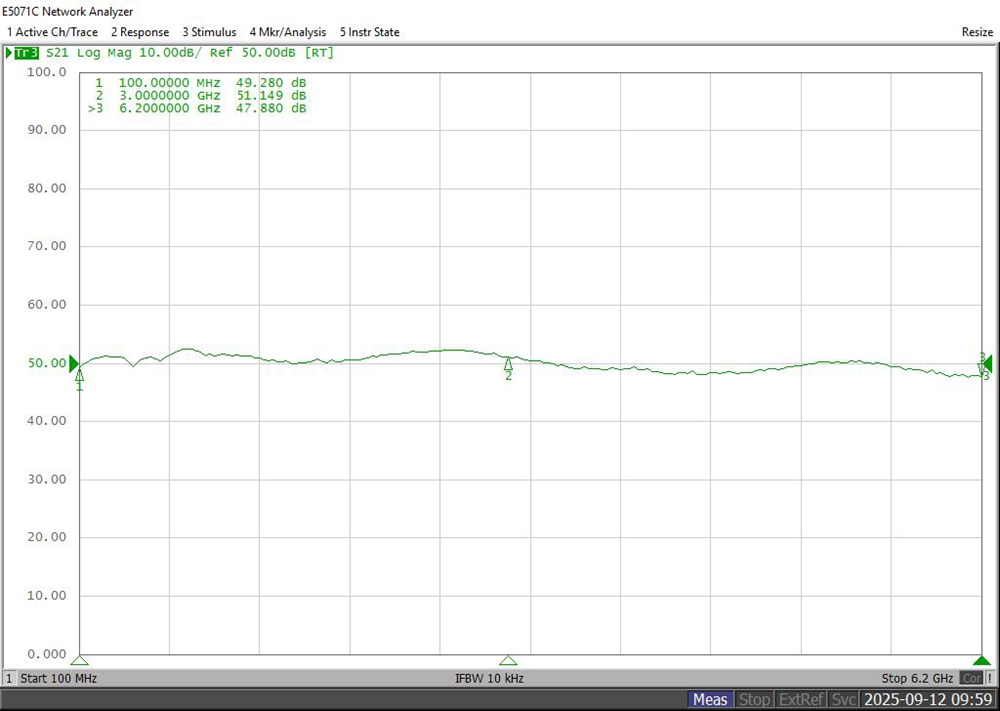The width and height of the screenshot is (1000, 711).
Task: Click marker 3 at the trace's right end
Action: 983,368
